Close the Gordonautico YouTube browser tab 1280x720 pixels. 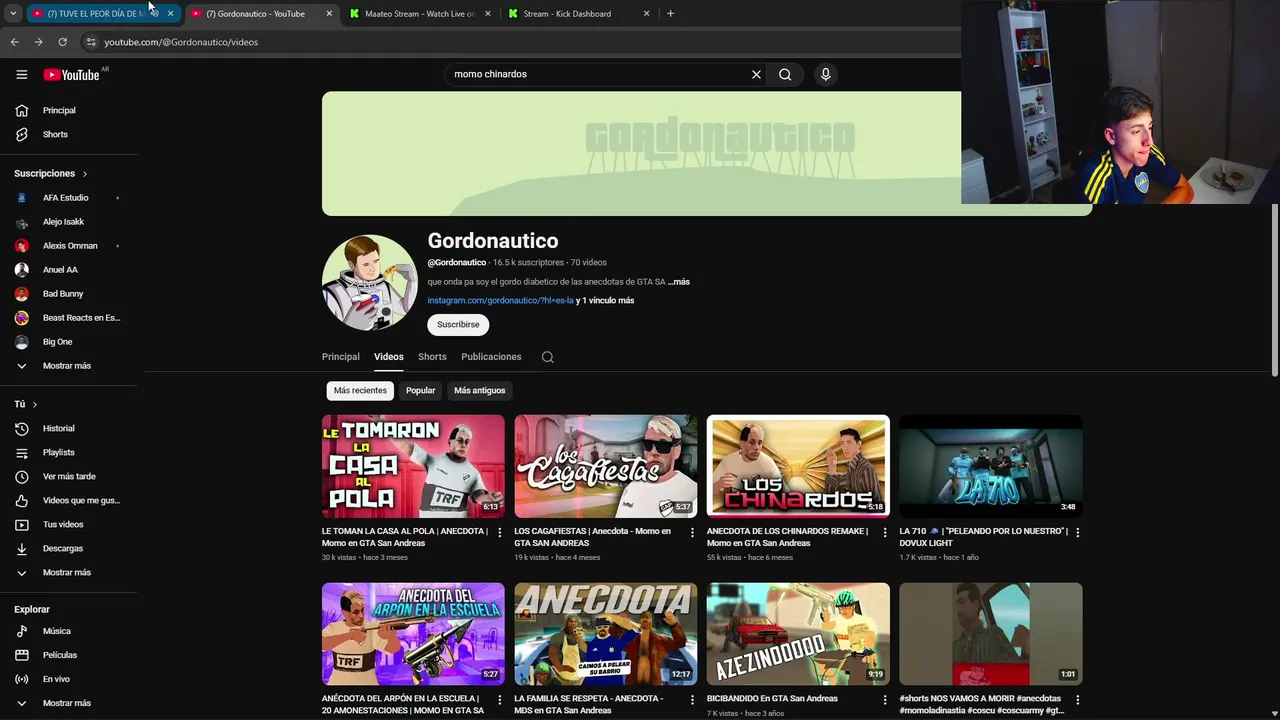click(329, 14)
